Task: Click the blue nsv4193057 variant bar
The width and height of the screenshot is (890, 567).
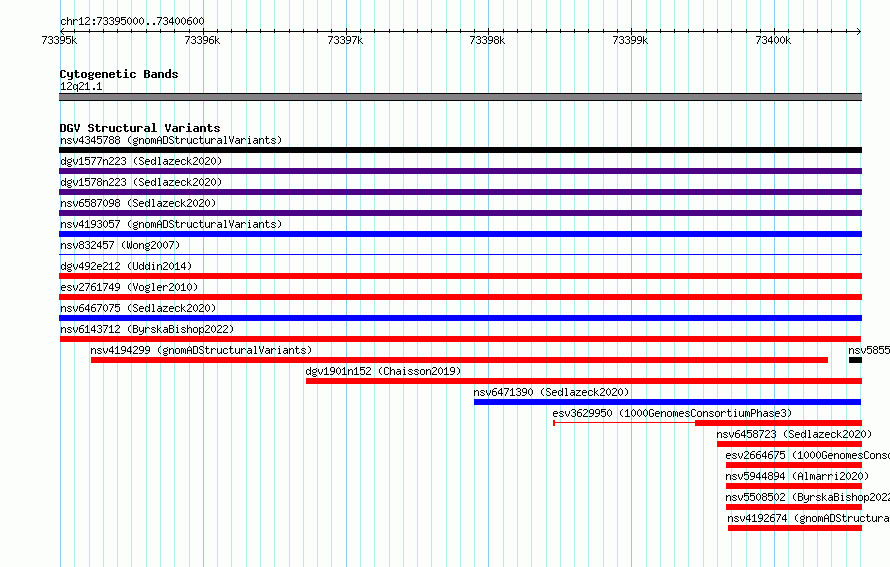Action: click(x=460, y=234)
